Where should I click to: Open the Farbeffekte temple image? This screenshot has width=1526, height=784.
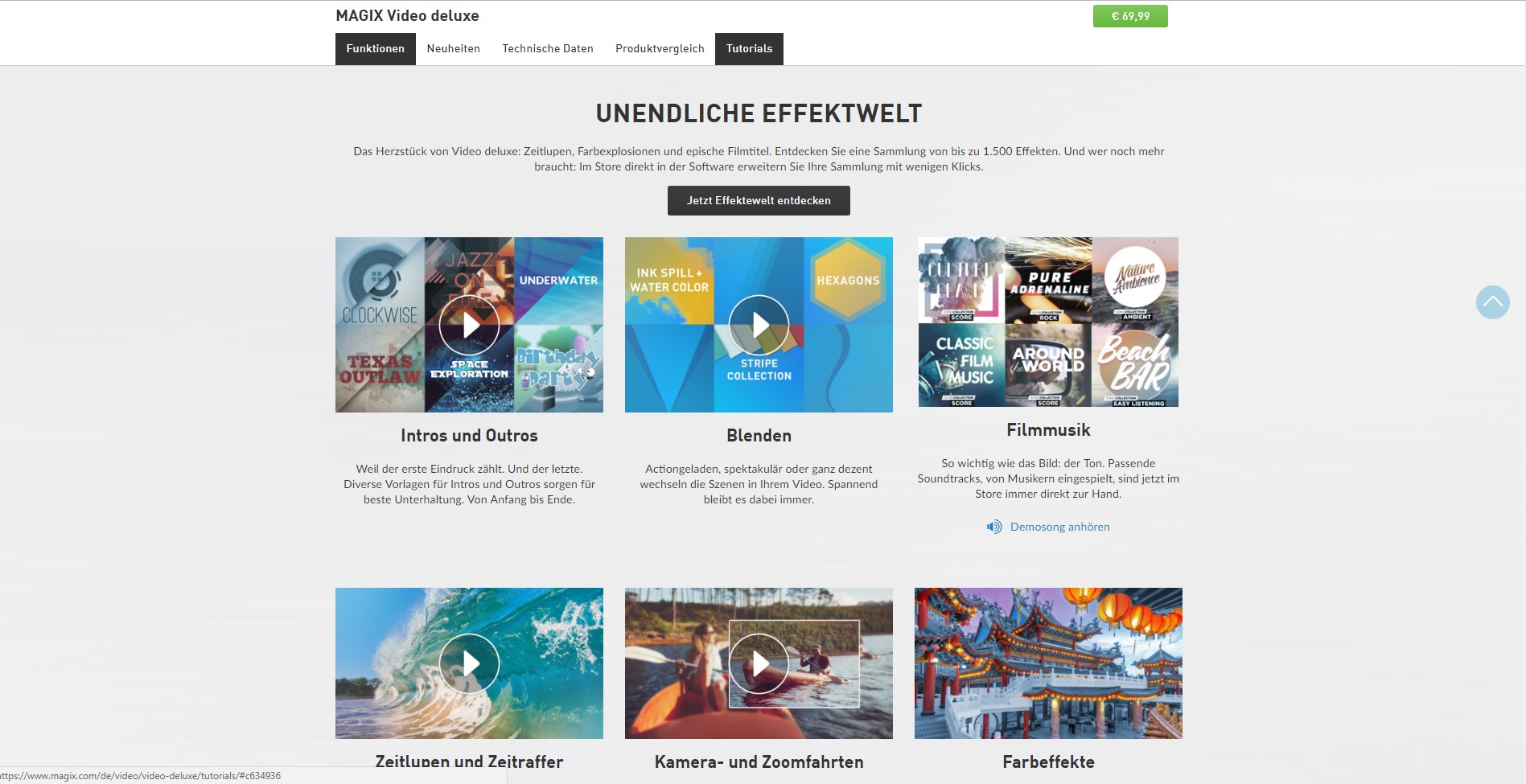[x=1048, y=663]
